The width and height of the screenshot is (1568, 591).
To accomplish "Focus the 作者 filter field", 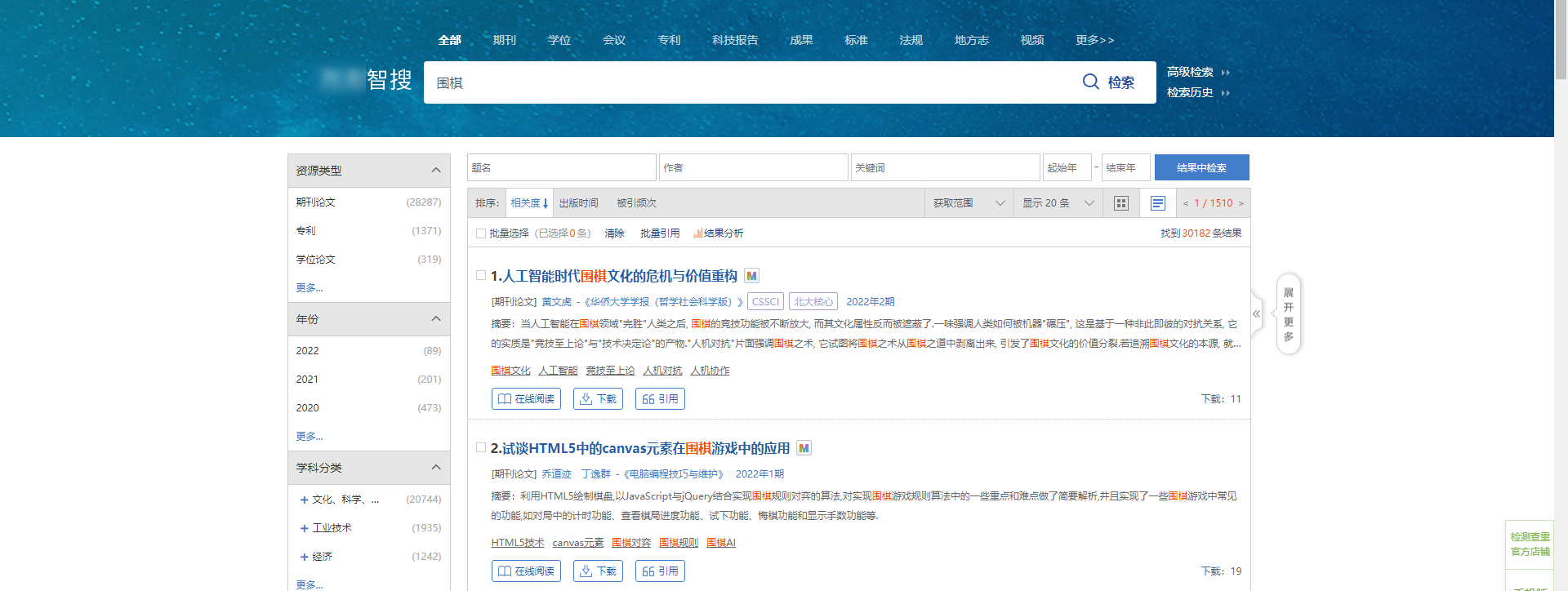I will click(x=754, y=167).
